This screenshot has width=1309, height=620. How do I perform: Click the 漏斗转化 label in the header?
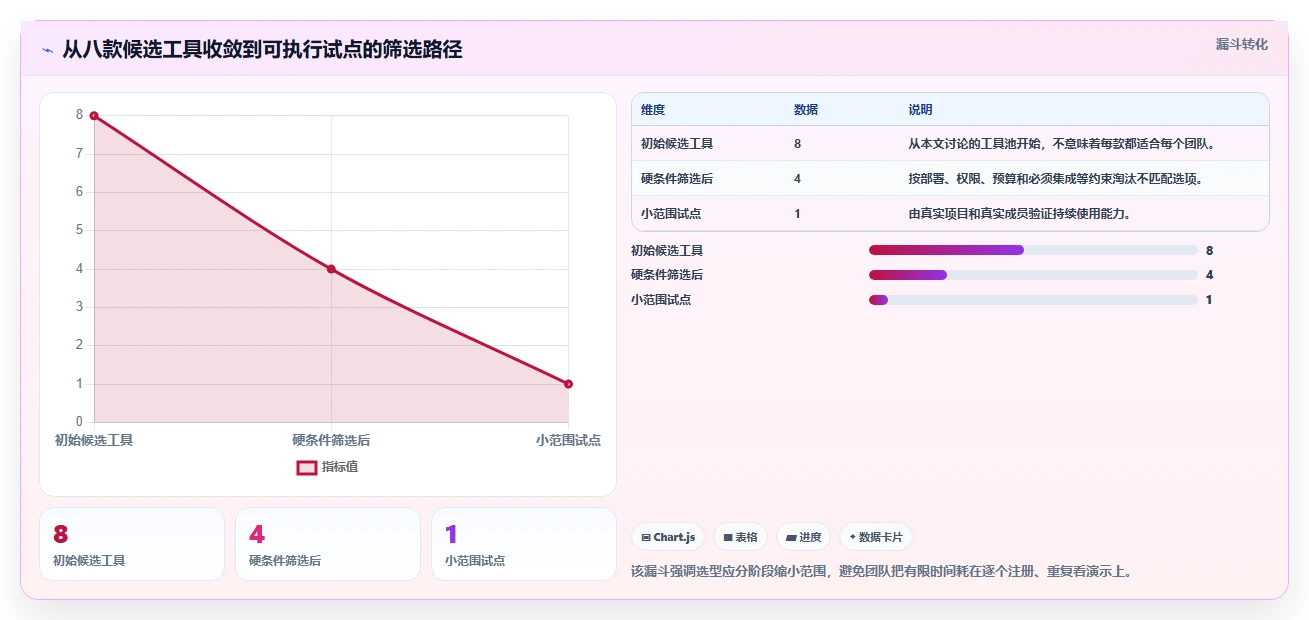pyautogui.click(x=1242, y=44)
